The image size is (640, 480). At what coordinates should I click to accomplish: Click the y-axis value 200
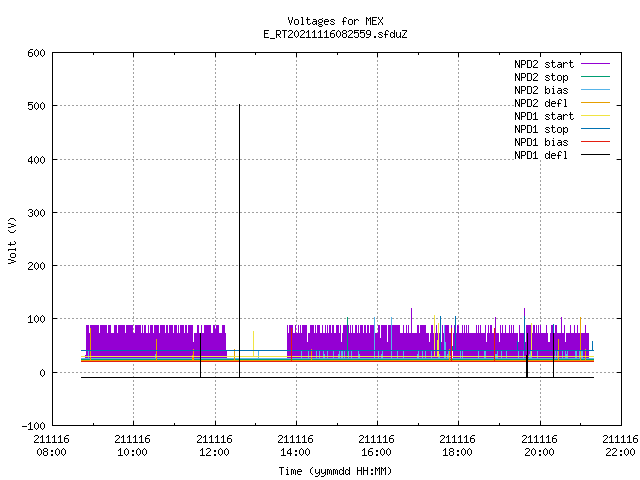(36, 266)
